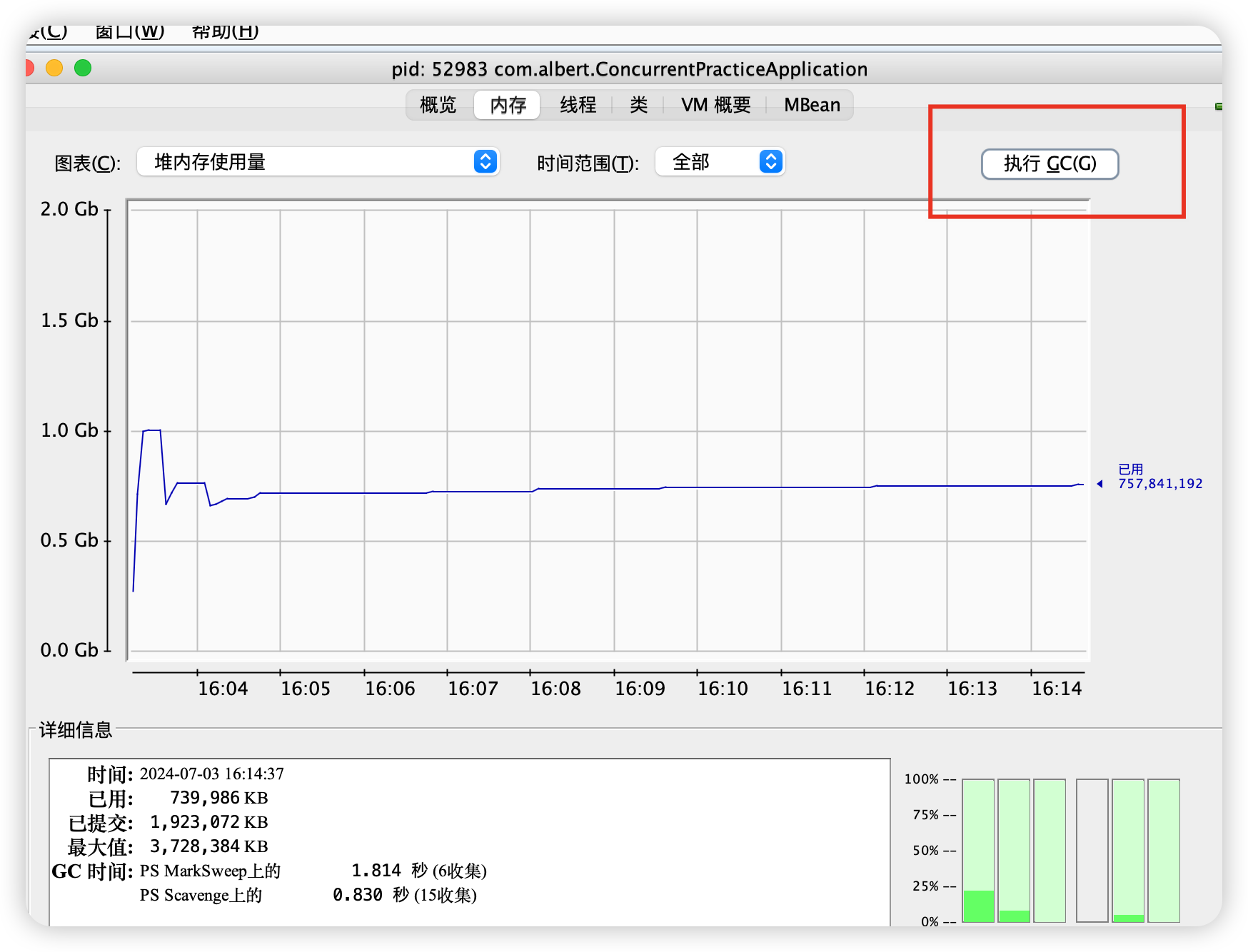Click the 2.0 Gb axis label
The height and width of the screenshot is (952, 1248).
click(69, 209)
